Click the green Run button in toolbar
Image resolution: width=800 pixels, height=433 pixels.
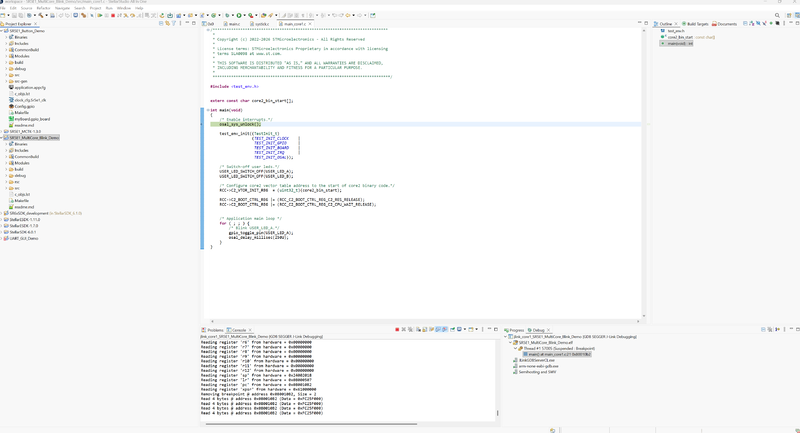[239, 15]
